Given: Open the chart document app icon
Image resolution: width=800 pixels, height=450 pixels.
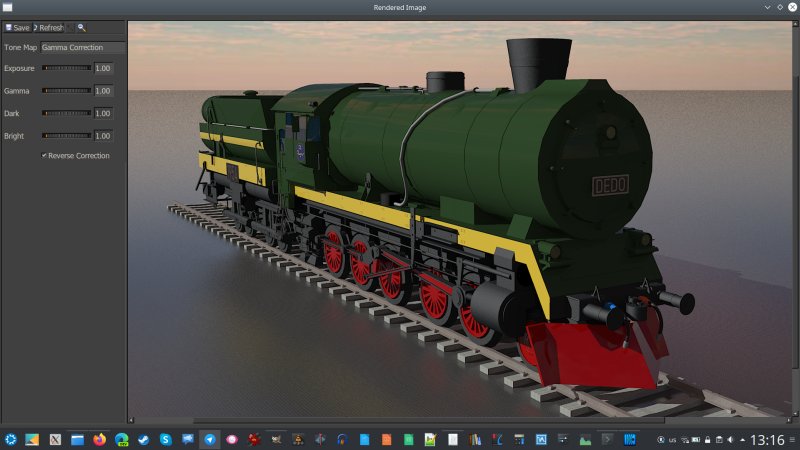Looking at the screenshot, I should point(431,439).
